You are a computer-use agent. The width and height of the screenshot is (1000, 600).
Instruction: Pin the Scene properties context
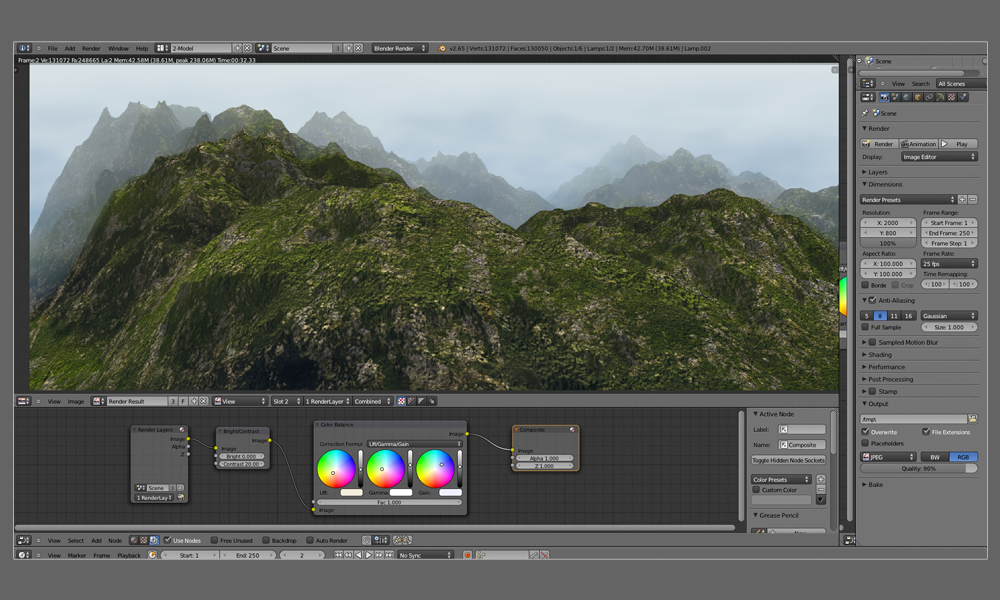pyautogui.click(x=865, y=113)
